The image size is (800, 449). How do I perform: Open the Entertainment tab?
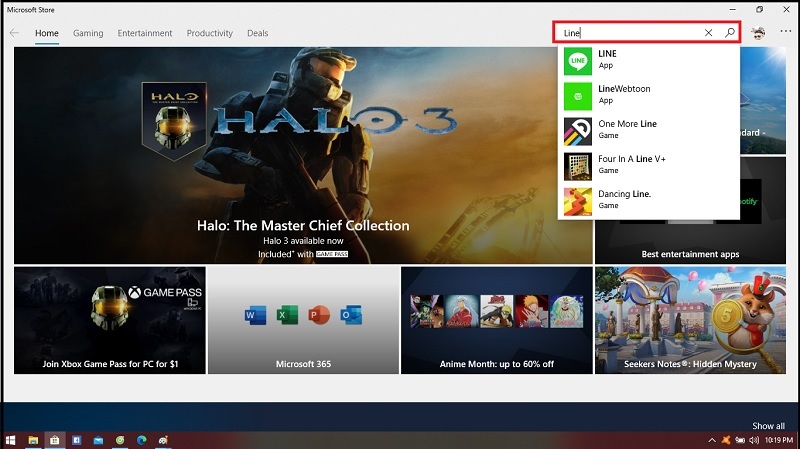click(x=145, y=33)
